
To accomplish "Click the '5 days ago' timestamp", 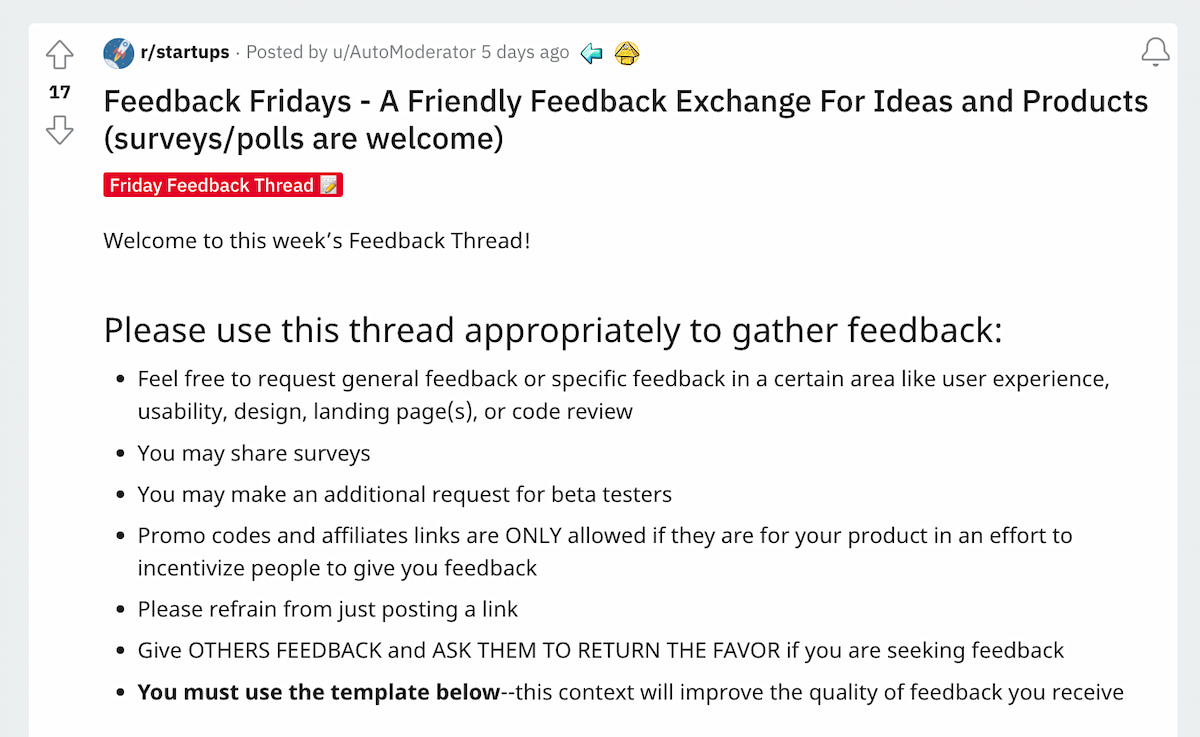I will click(525, 52).
